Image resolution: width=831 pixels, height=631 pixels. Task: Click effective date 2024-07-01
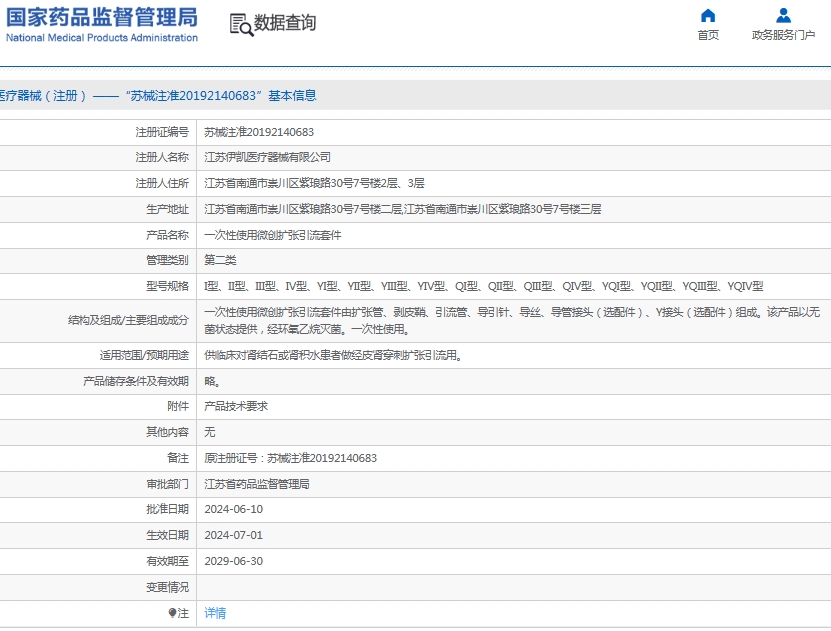coord(234,535)
